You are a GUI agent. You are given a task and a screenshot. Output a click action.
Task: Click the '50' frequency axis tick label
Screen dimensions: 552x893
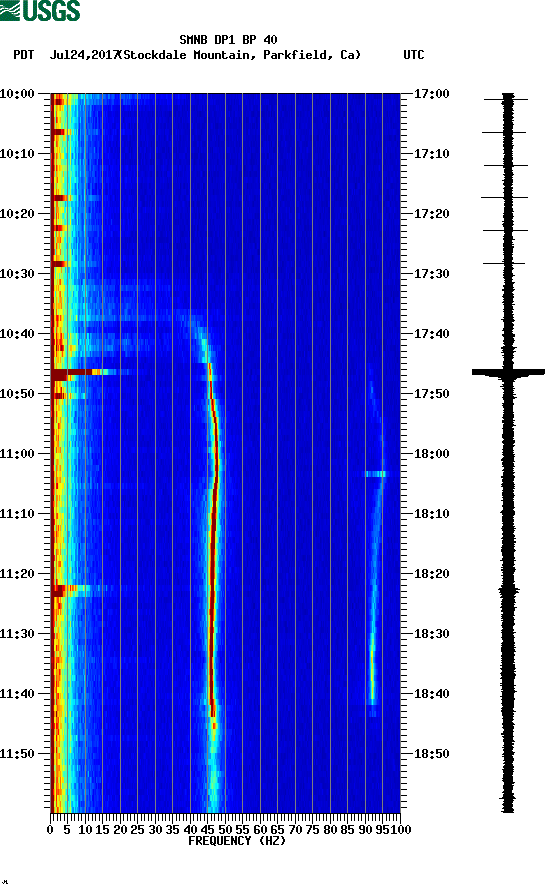tap(225, 830)
